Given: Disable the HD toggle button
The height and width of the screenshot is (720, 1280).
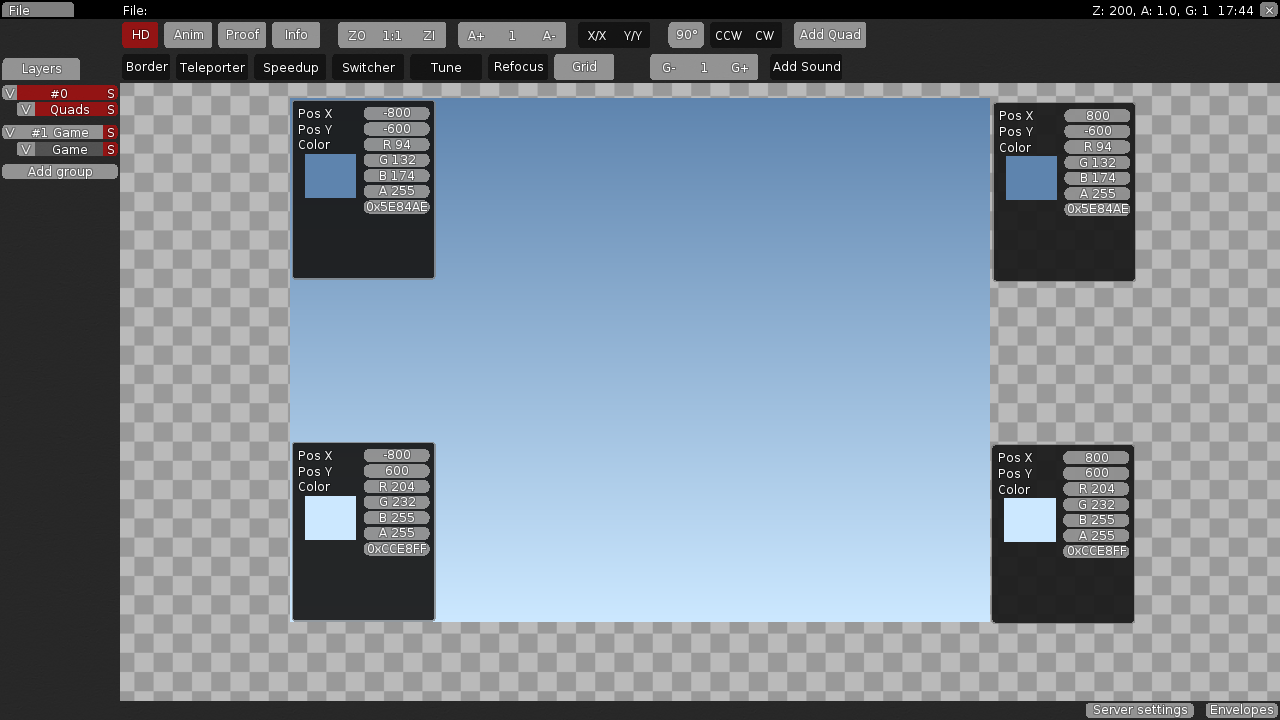Looking at the screenshot, I should click(x=140, y=35).
